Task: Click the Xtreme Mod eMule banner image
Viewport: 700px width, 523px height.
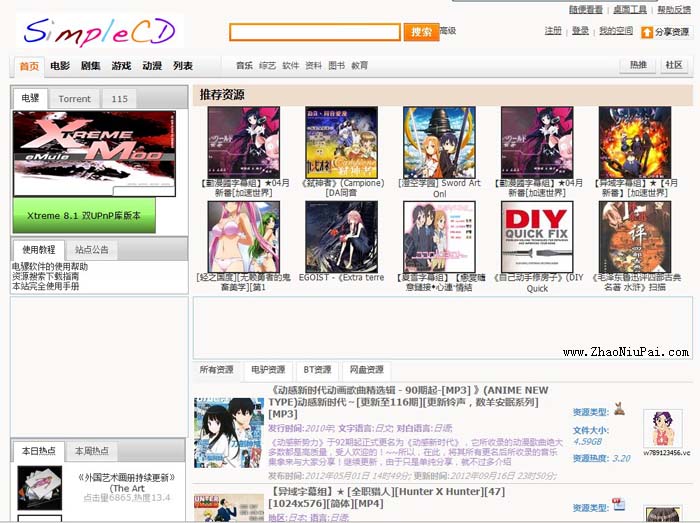Action: pyautogui.click(x=95, y=154)
